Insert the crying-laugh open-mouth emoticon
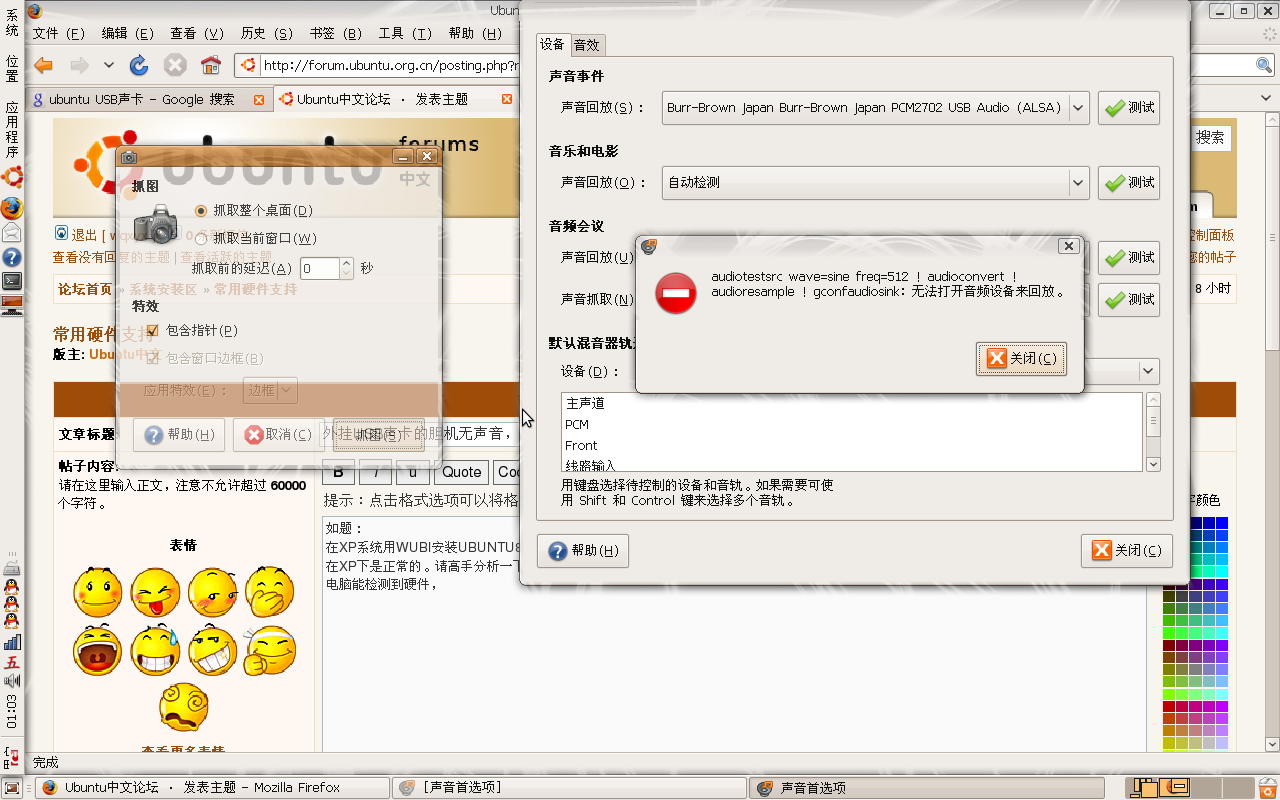1280x800 pixels. 98,651
